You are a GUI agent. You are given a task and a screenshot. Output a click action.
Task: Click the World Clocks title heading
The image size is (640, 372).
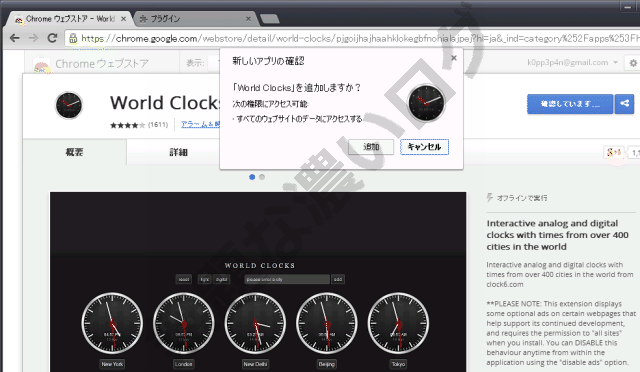pos(165,103)
